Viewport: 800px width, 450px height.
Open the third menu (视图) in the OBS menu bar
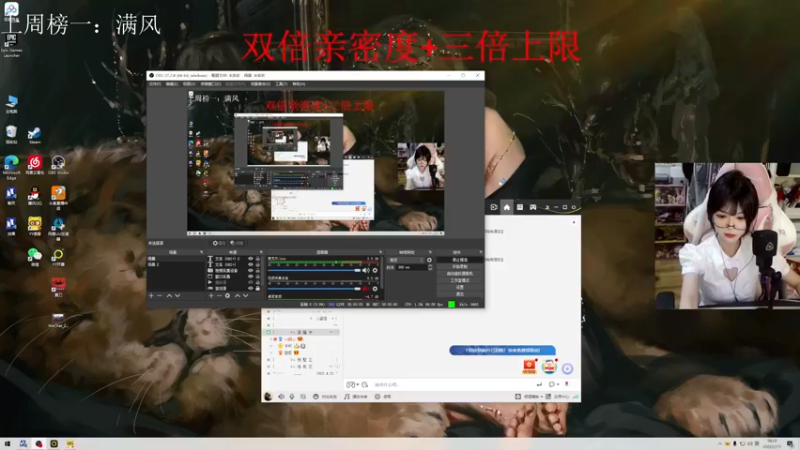pos(189,84)
